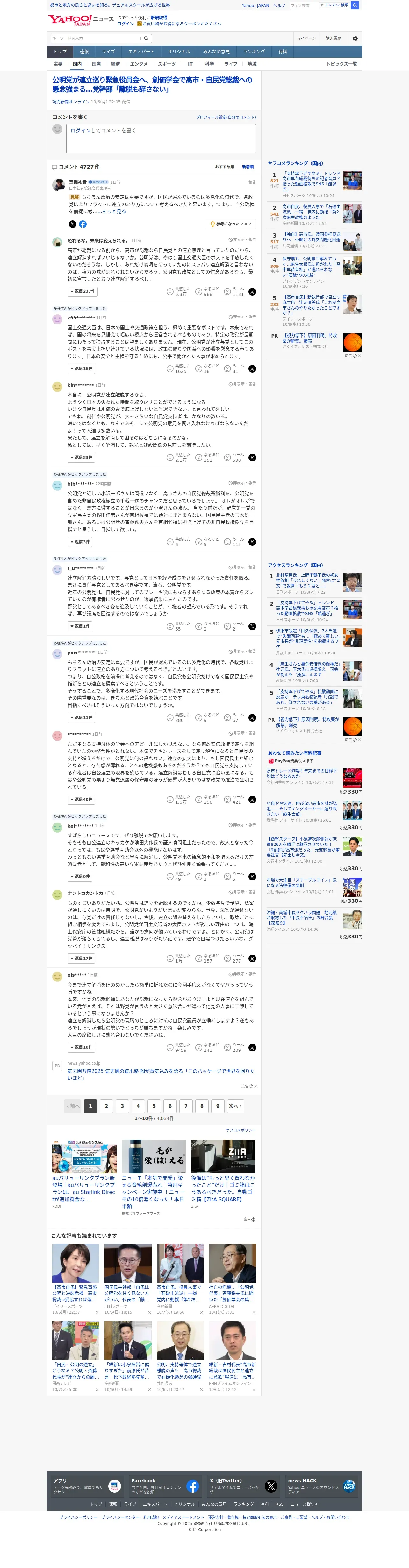Viewport: 409px width, 1568px height.
Task: Share the expert comment on Facebook
Action: [x=83, y=224]
